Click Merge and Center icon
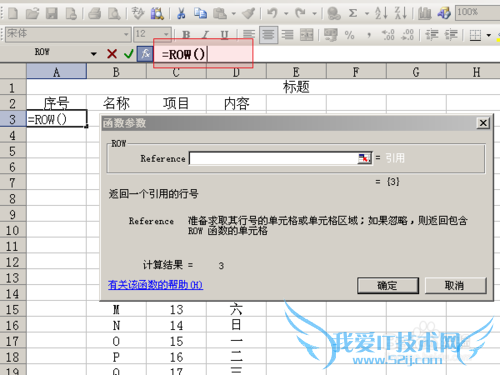 [x=307, y=35]
